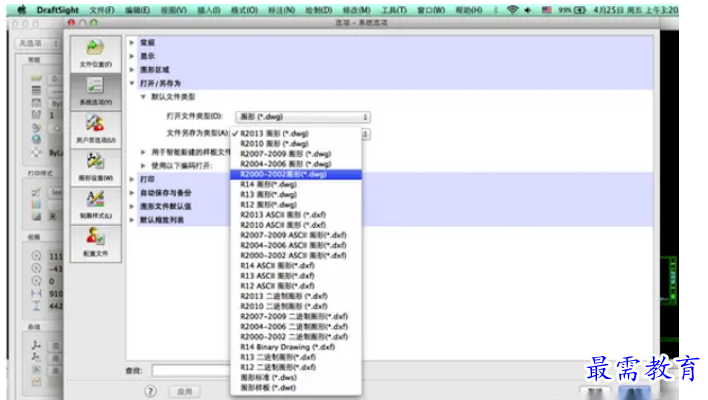Image resolution: width=708 pixels, height=400 pixels.
Task: Choose R2000-2002 二进制图形 (*.dxf) format
Action: (296, 337)
